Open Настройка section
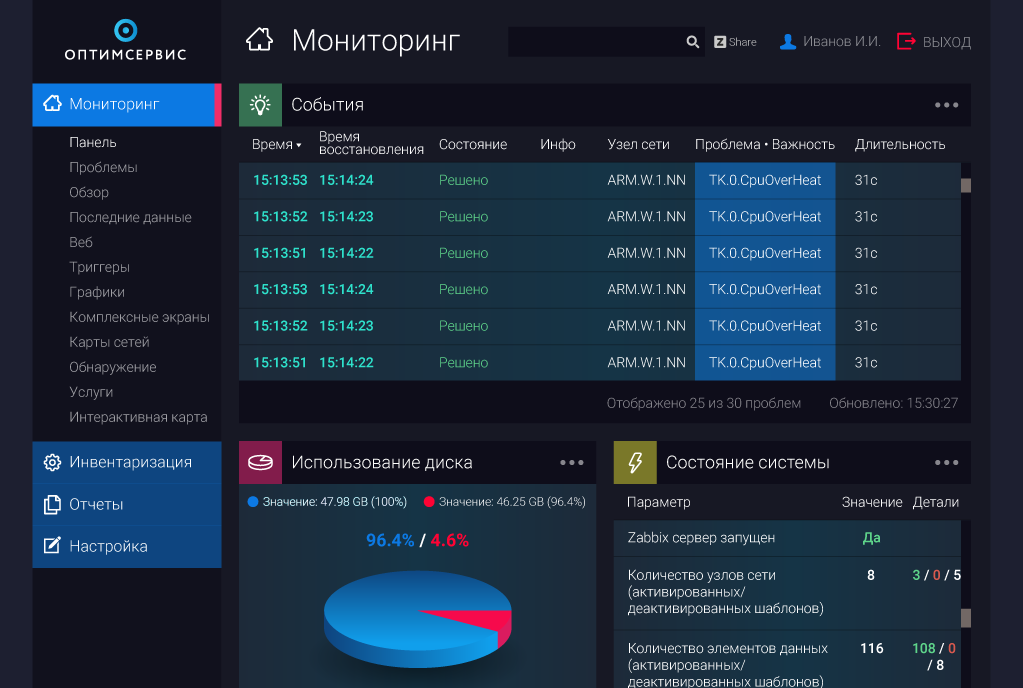This screenshot has width=1023, height=688. pyautogui.click(x=127, y=546)
